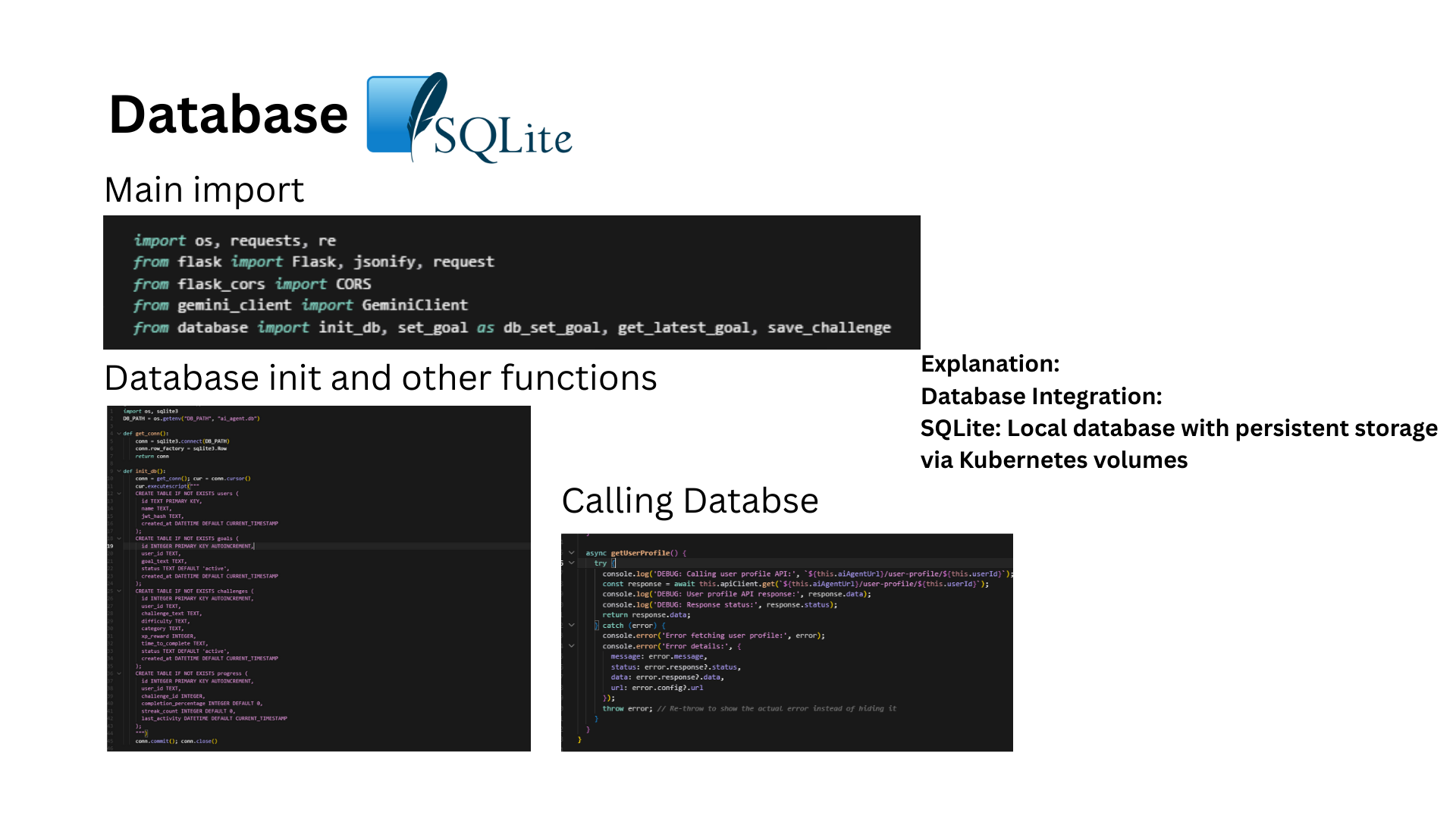
Task: Collapse the init_db function fold arrow
Action: [x=119, y=471]
